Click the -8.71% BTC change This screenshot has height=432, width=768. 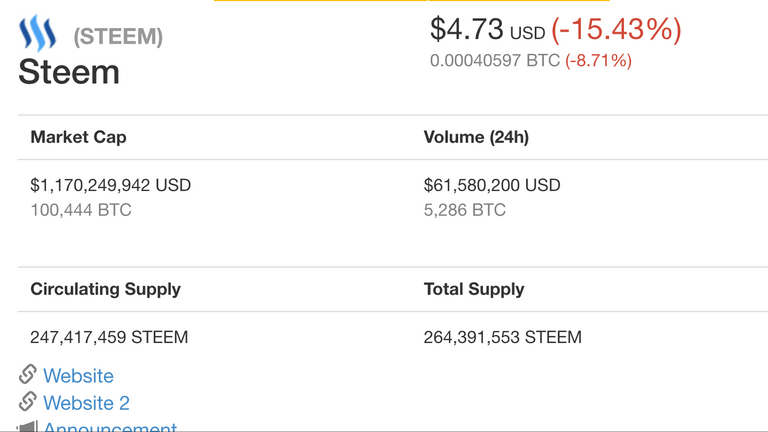click(x=599, y=61)
